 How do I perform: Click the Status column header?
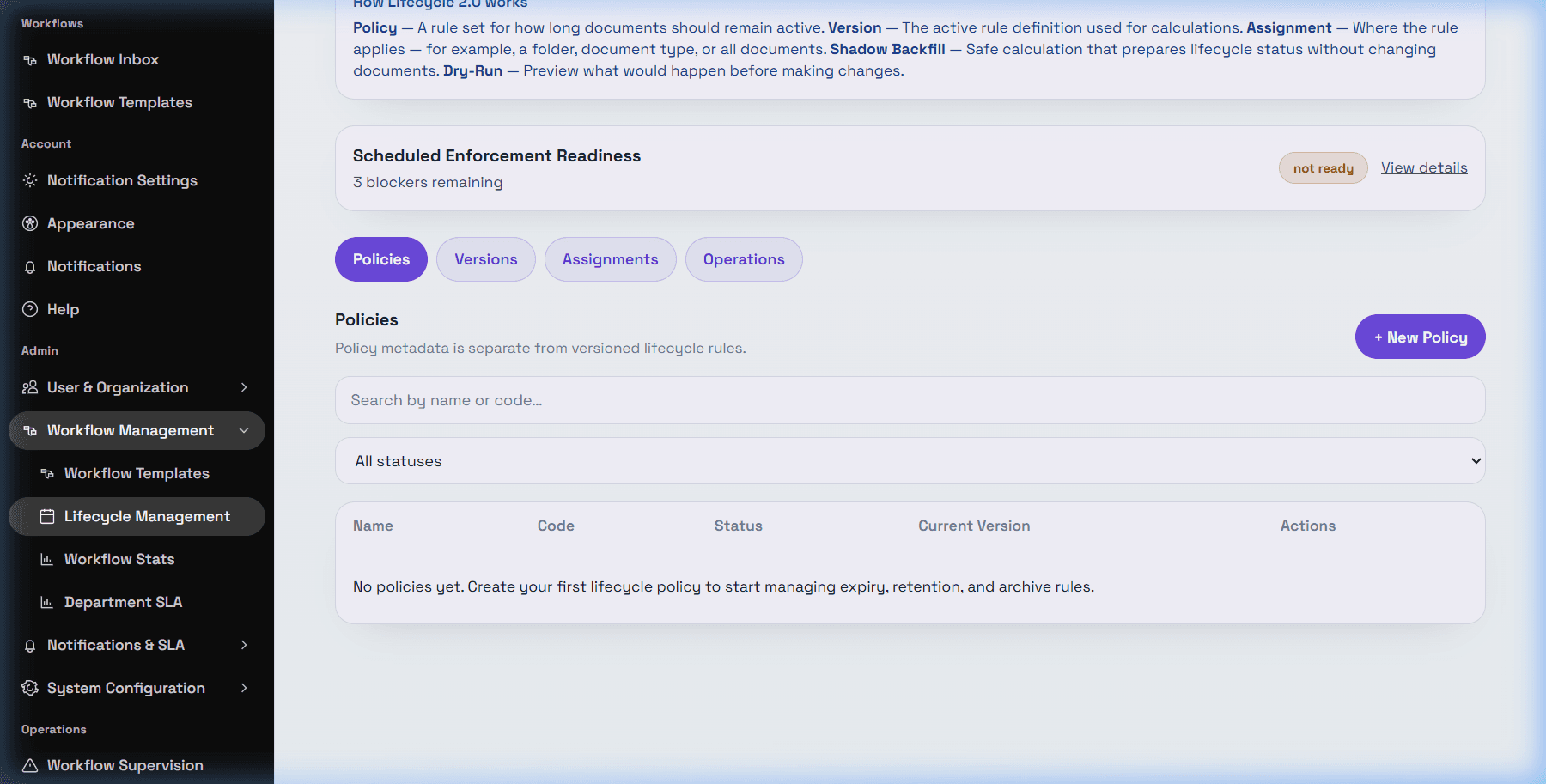[x=739, y=526]
